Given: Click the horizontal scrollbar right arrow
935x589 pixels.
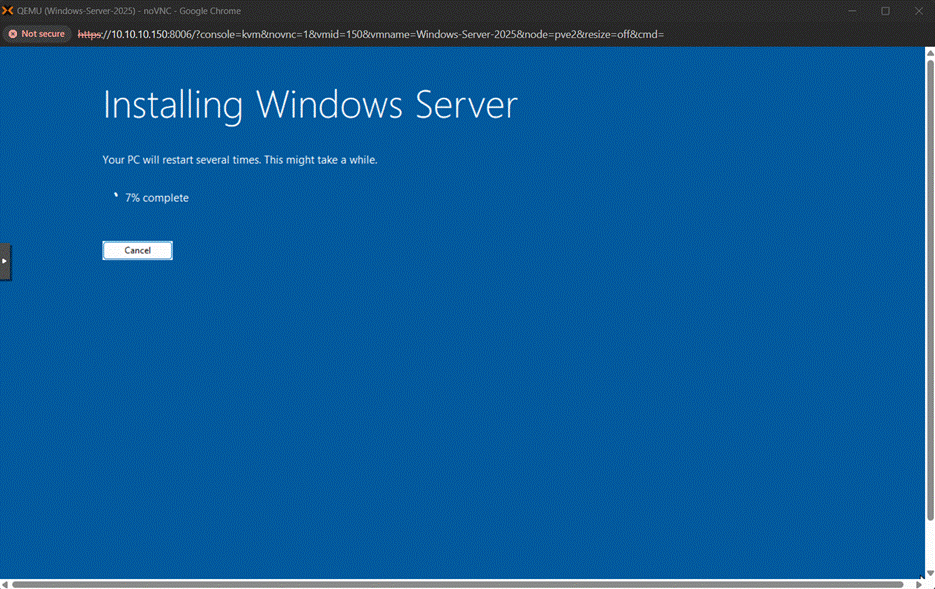Looking at the screenshot, I should click(918, 583).
